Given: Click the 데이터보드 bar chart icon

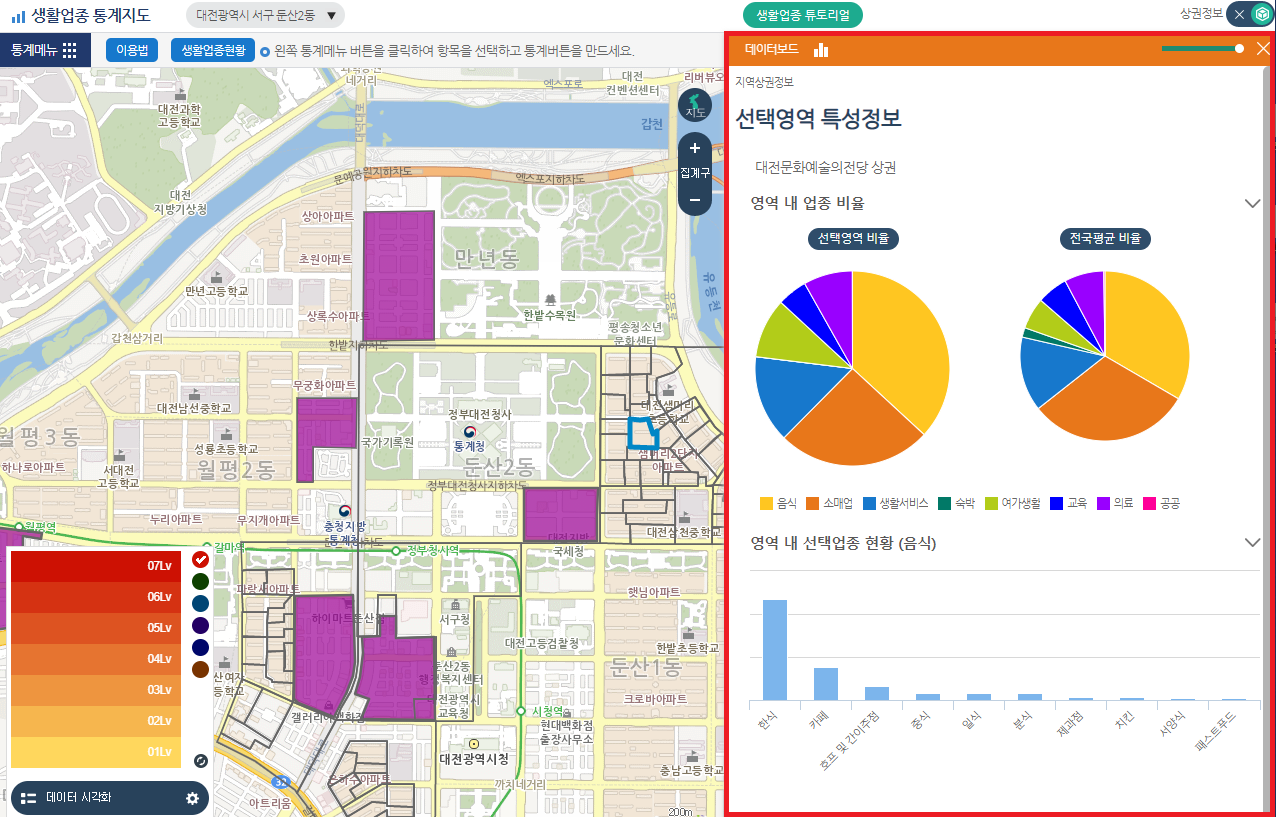Looking at the screenshot, I should pos(821,49).
